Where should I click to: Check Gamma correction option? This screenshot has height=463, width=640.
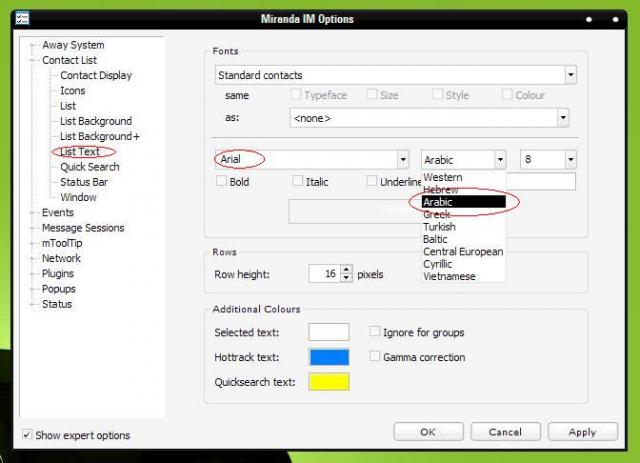pos(374,356)
